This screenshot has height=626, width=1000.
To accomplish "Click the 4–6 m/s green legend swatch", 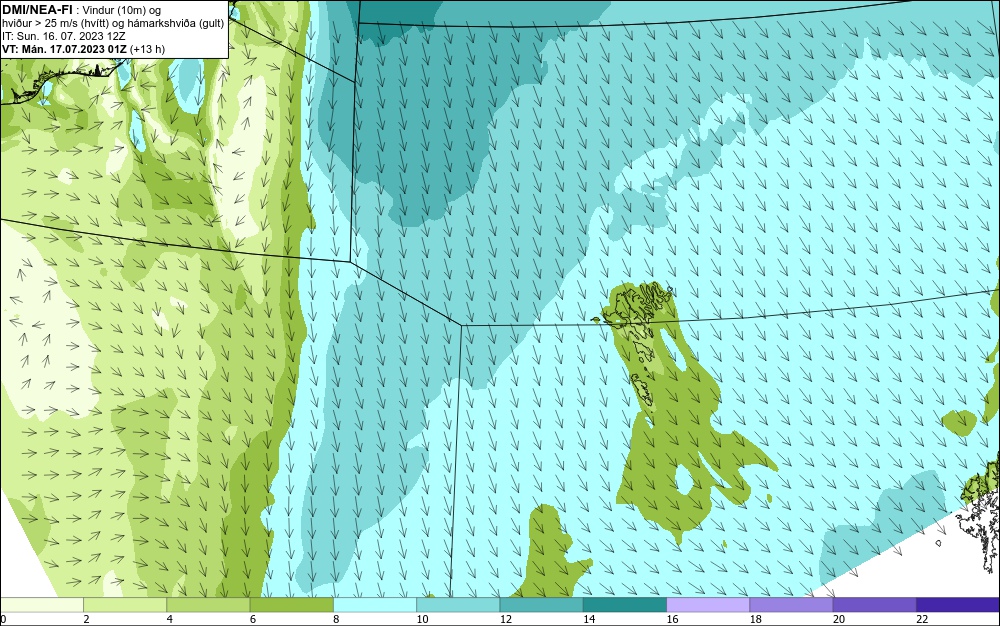I will [208, 605].
